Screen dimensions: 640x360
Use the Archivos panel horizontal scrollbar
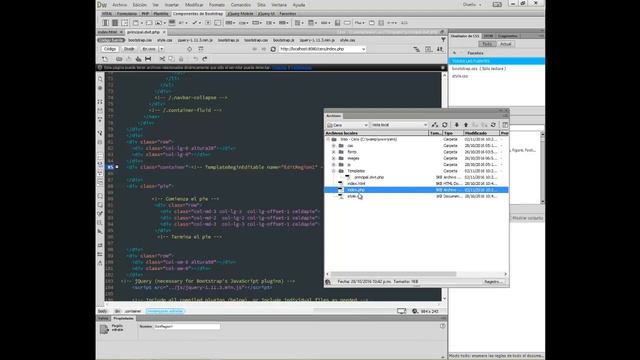393,274
